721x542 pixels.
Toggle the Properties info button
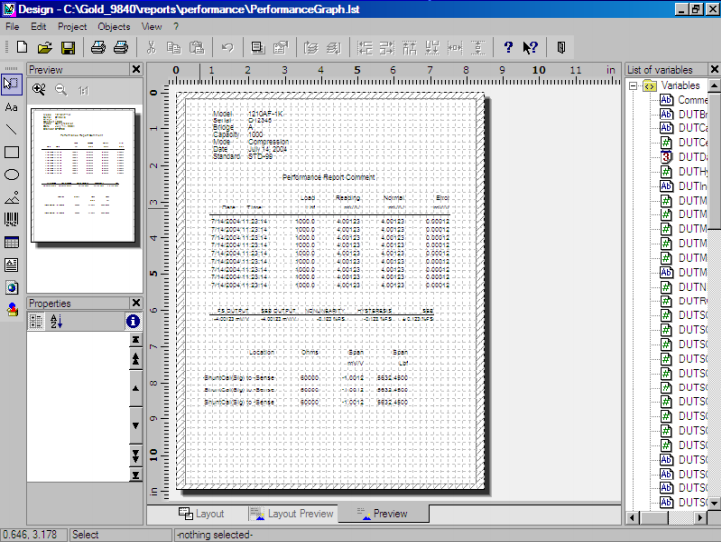[132, 321]
